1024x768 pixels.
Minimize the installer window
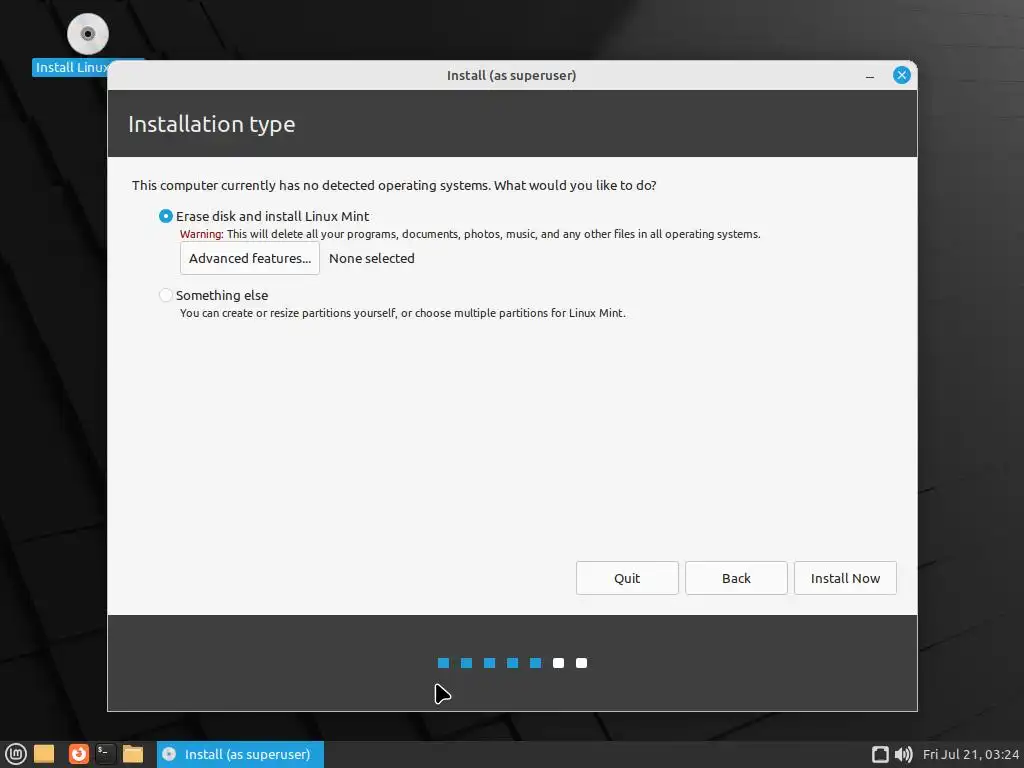click(870, 76)
